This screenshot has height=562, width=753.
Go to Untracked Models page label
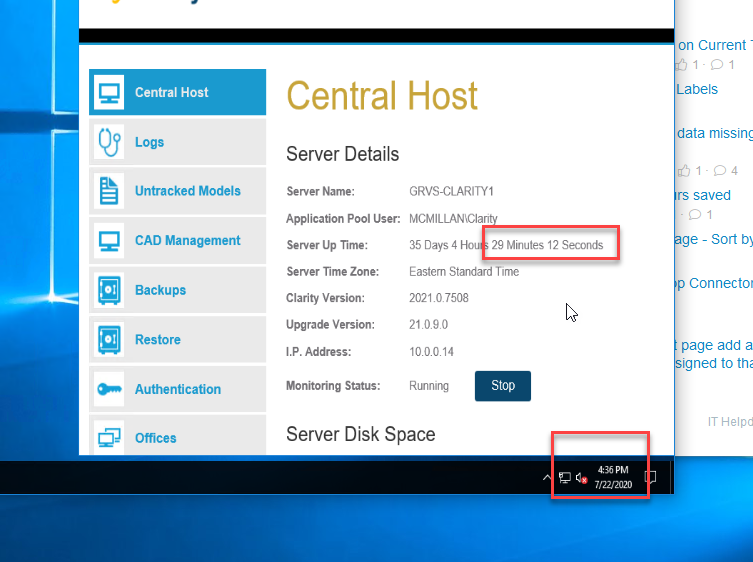point(187,191)
